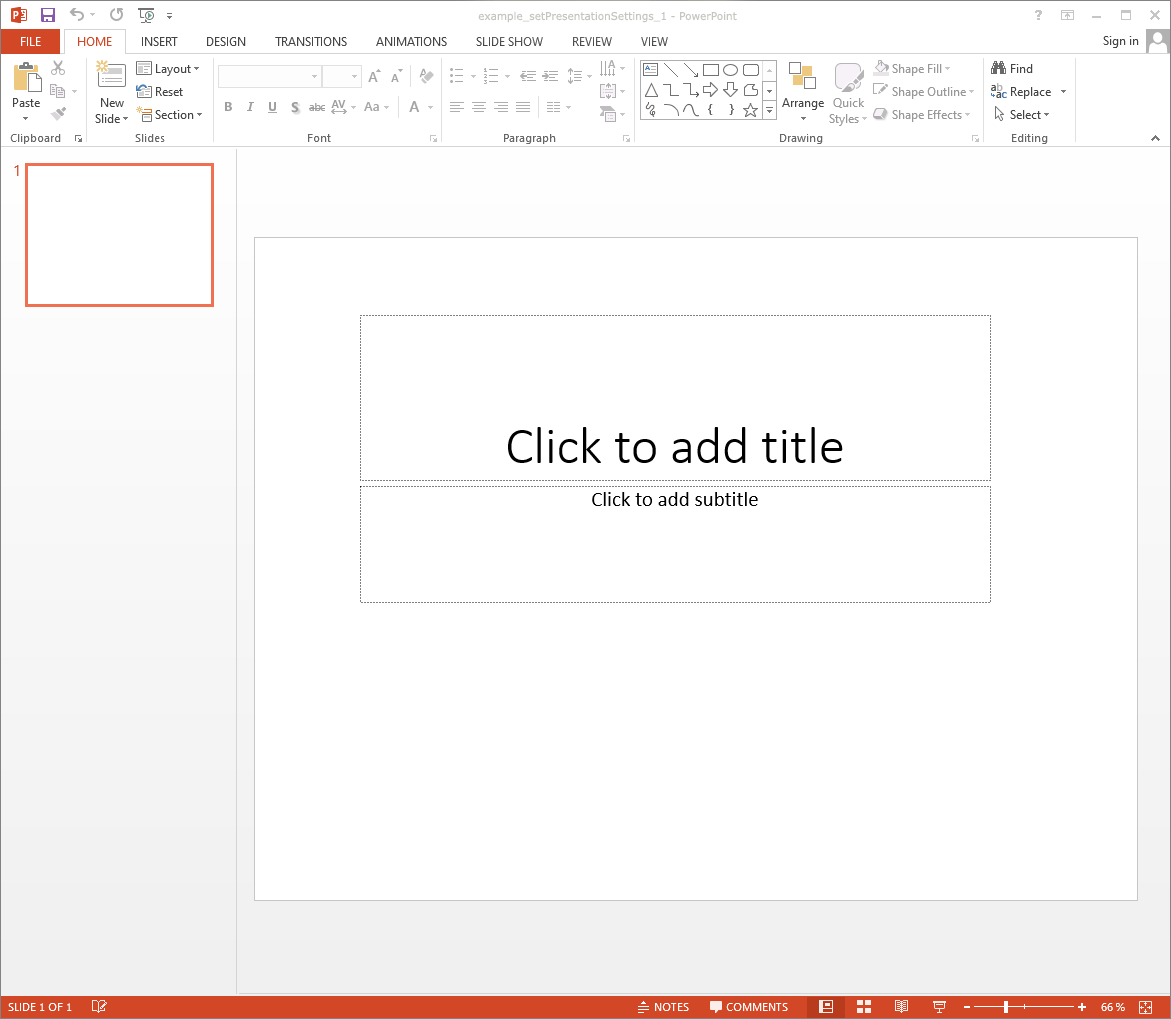
Task: Open the font name combo box
Action: click(x=270, y=75)
